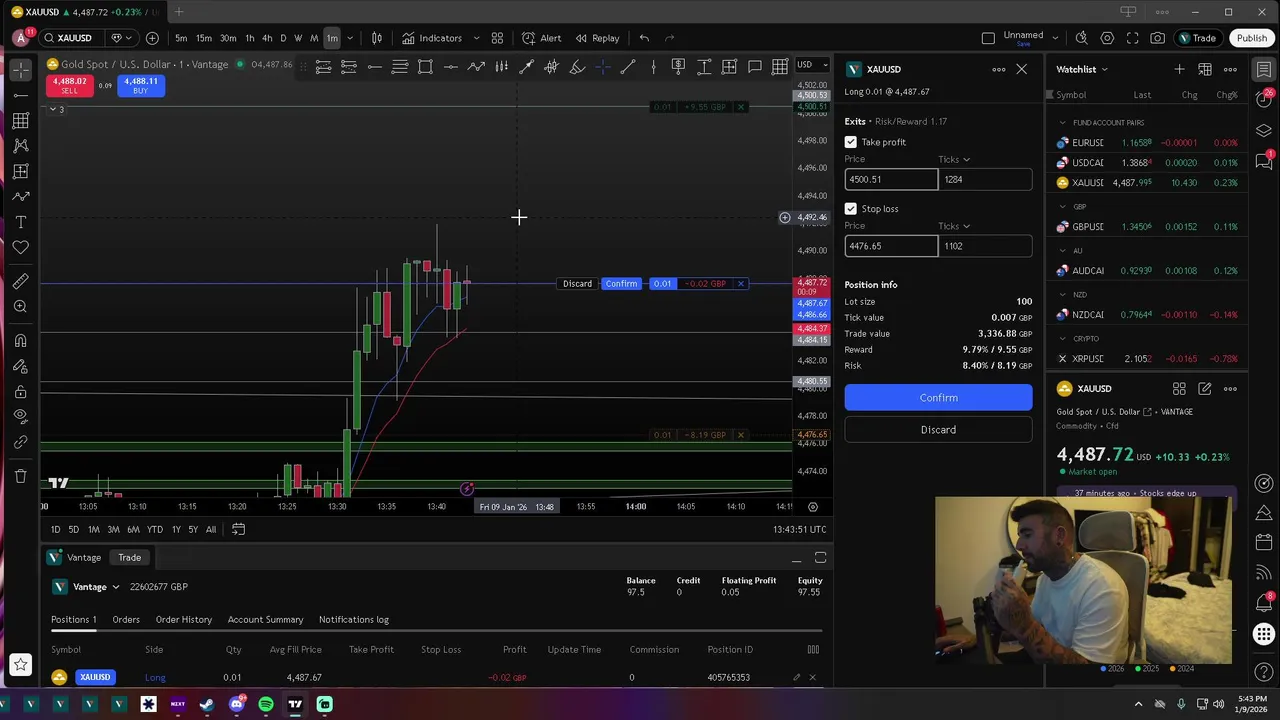
Task: Open the Take profit Ticks unit dropdown
Action: (x=954, y=159)
